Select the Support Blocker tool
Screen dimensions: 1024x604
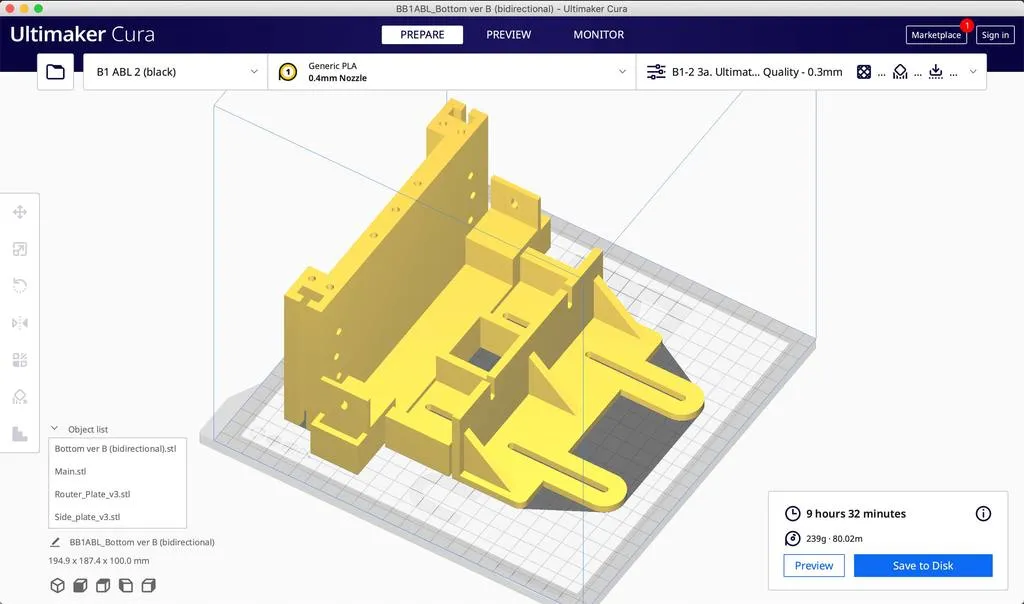pyautogui.click(x=20, y=397)
